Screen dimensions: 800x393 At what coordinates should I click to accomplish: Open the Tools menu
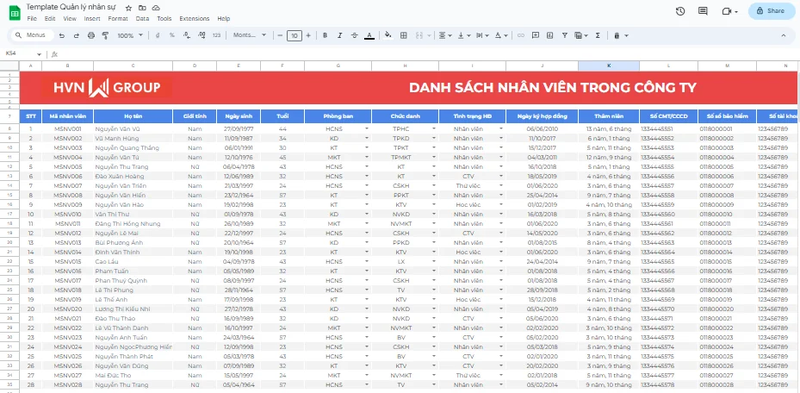tap(164, 19)
